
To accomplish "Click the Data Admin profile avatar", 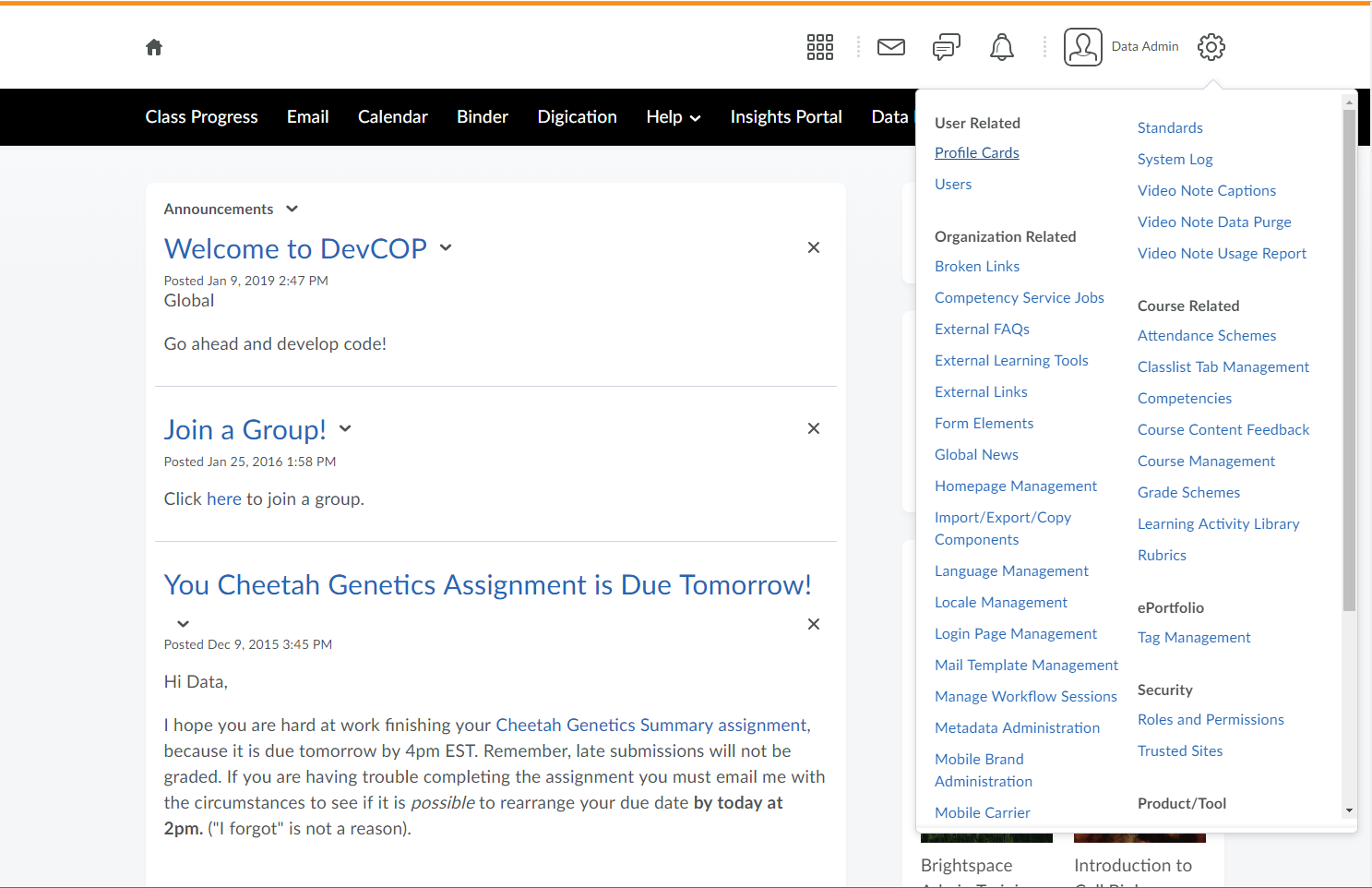I will pyautogui.click(x=1082, y=47).
